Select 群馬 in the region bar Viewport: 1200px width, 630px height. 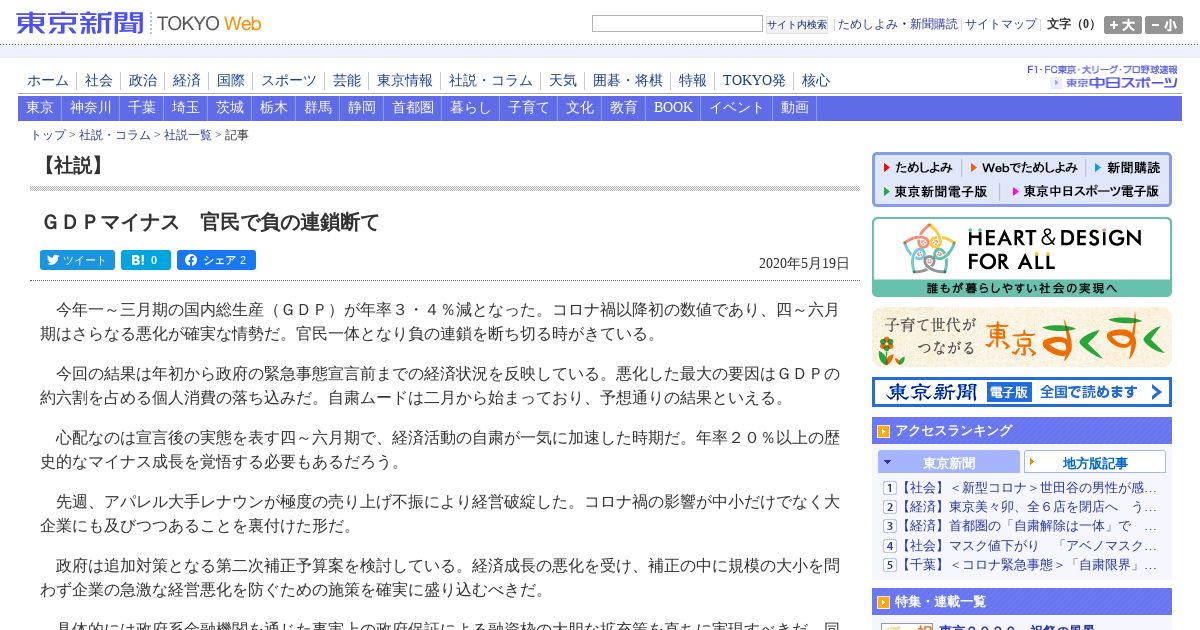coord(318,108)
